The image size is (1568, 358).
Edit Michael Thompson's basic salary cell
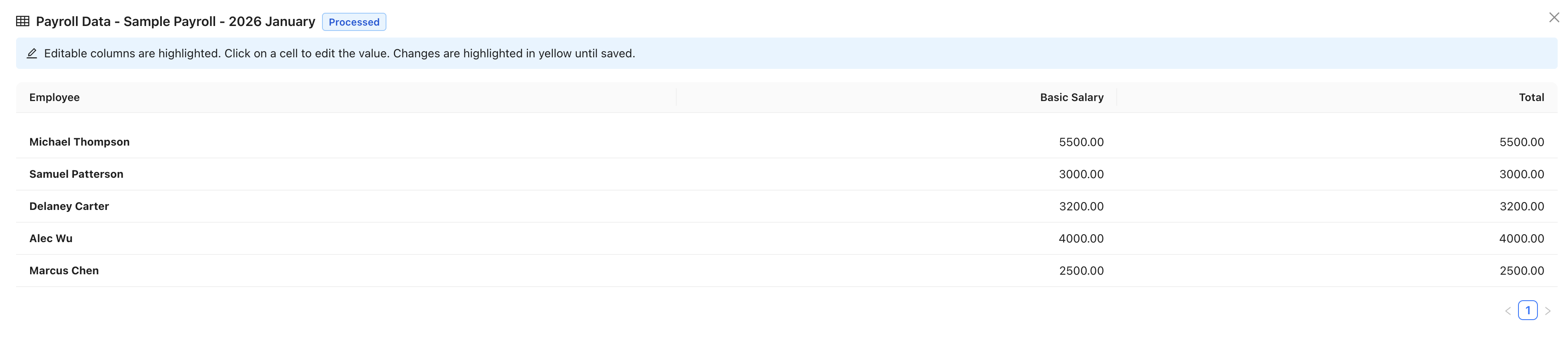(x=1081, y=141)
